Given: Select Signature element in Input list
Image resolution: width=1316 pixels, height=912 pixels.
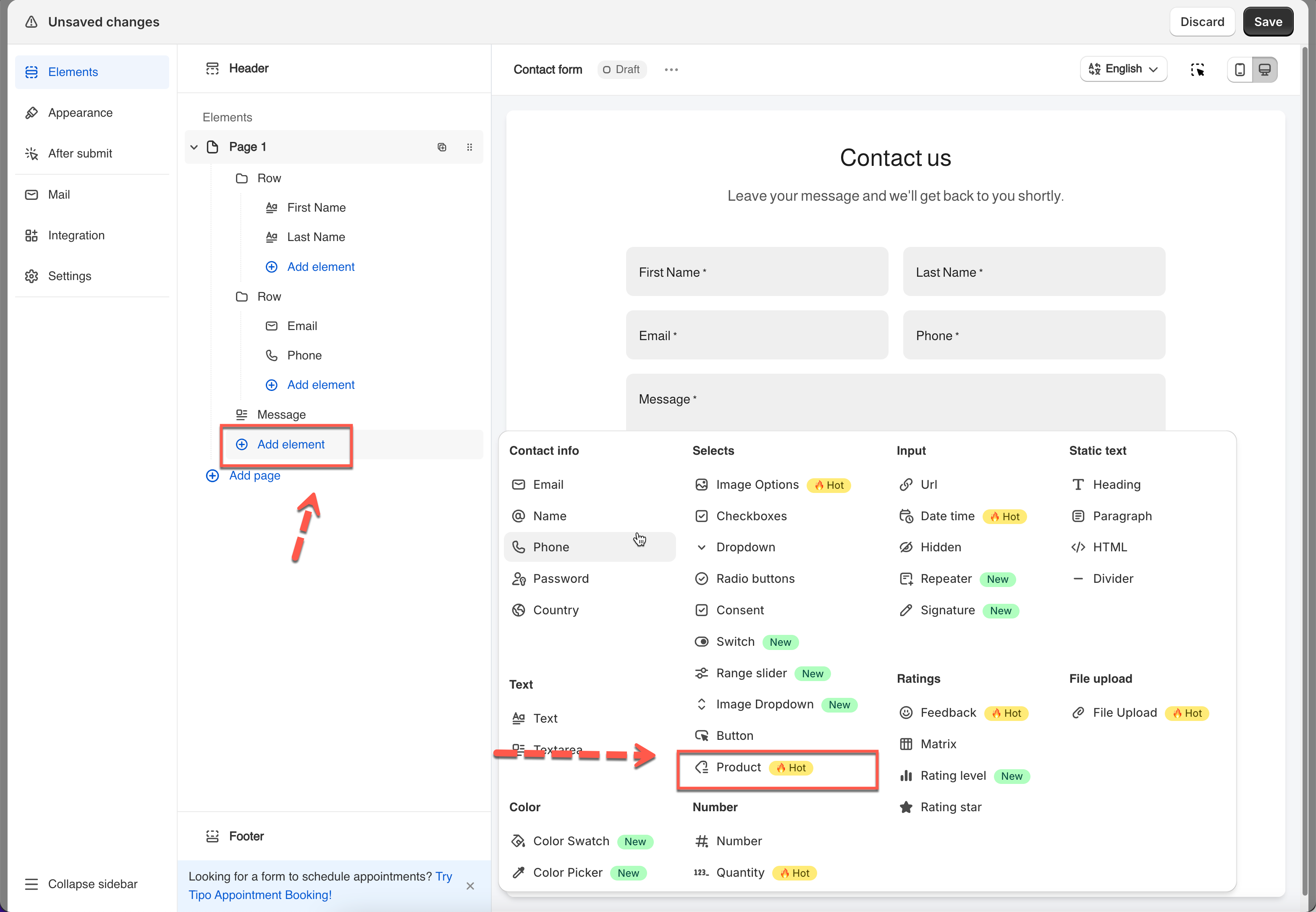Looking at the screenshot, I should point(947,610).
